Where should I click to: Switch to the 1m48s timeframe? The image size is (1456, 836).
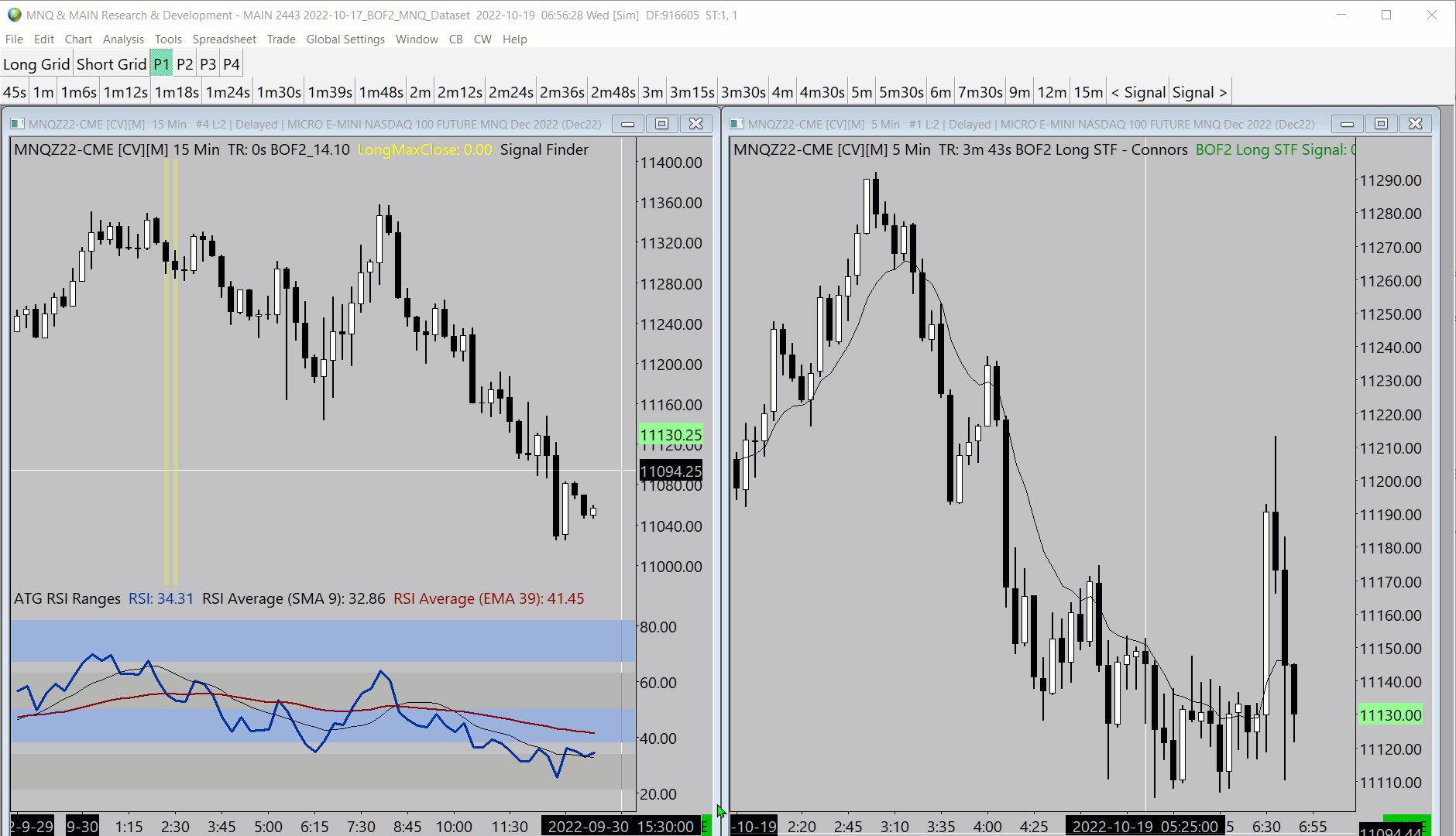pos(381,92)
